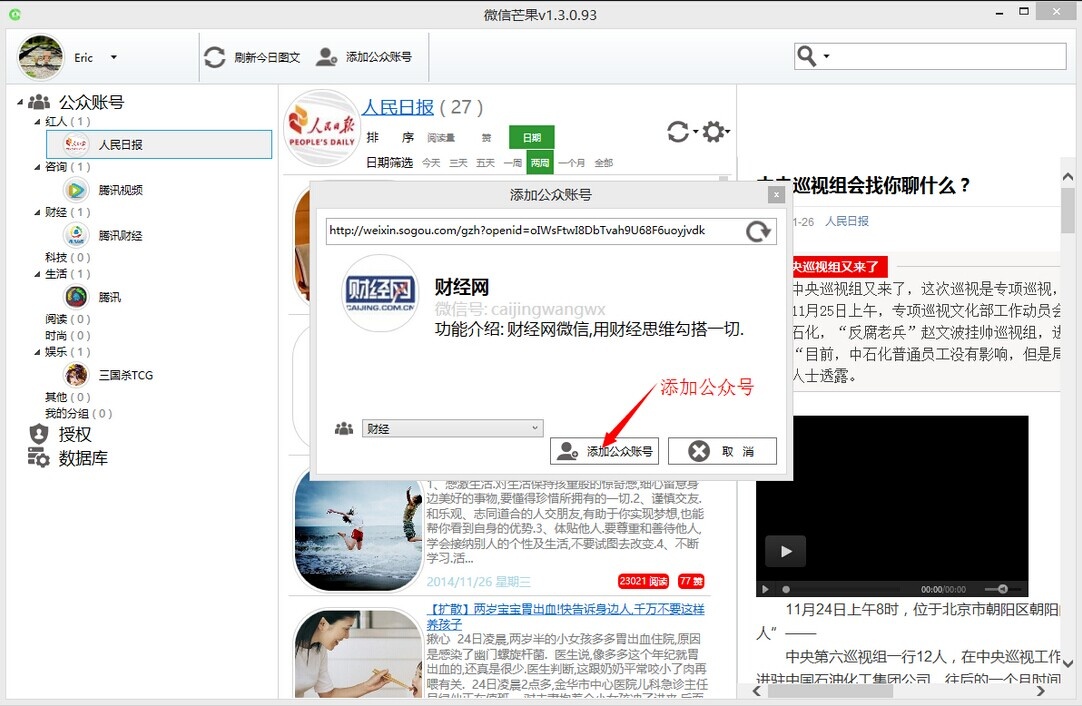Click the 23021 阅读 badge
The image size is (1082, 706).
(643, 581)
